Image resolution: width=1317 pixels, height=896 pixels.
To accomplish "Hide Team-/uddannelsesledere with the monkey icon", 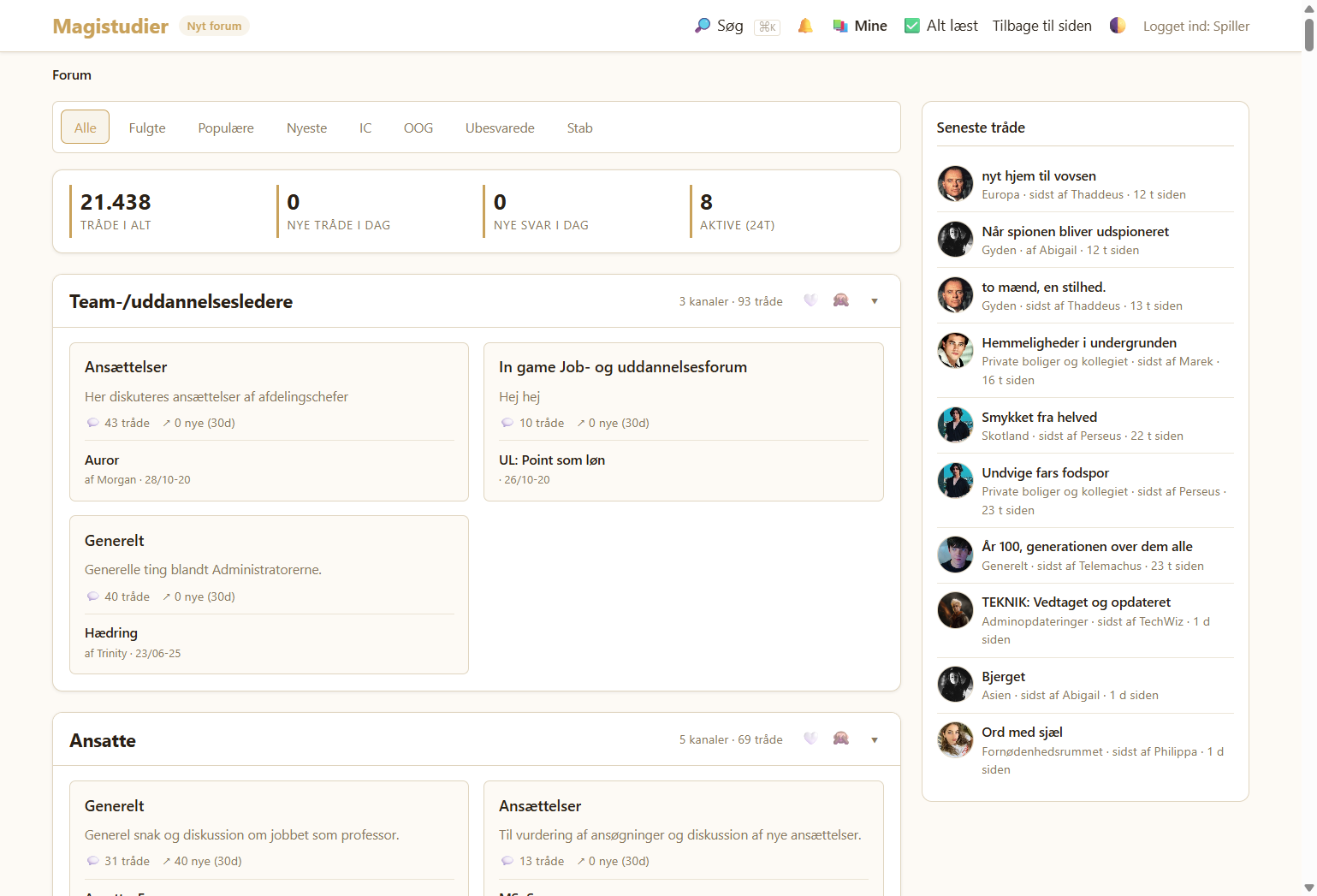I will tap(841, 300).
